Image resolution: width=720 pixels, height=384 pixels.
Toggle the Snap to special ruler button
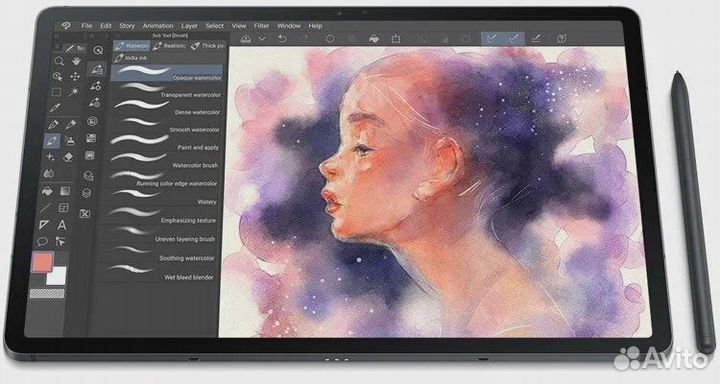(514, 38)
